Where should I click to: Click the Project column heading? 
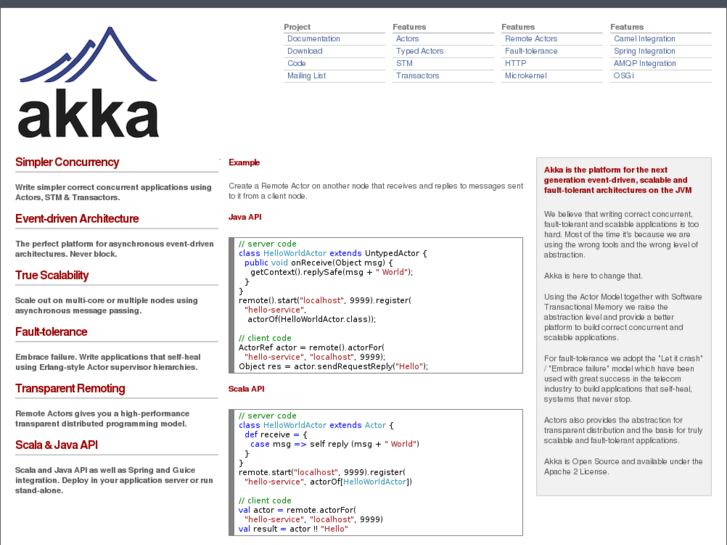pos(297,27)
